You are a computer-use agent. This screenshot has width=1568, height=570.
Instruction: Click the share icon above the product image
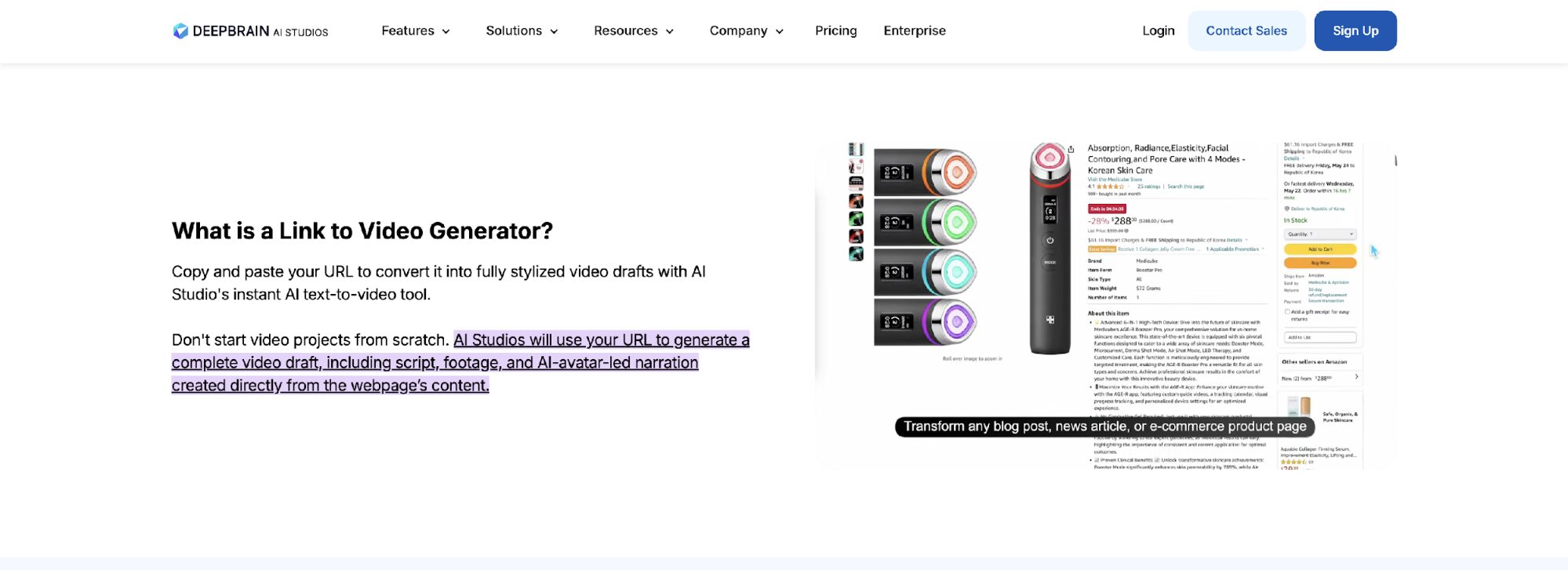pos(1071,149)
